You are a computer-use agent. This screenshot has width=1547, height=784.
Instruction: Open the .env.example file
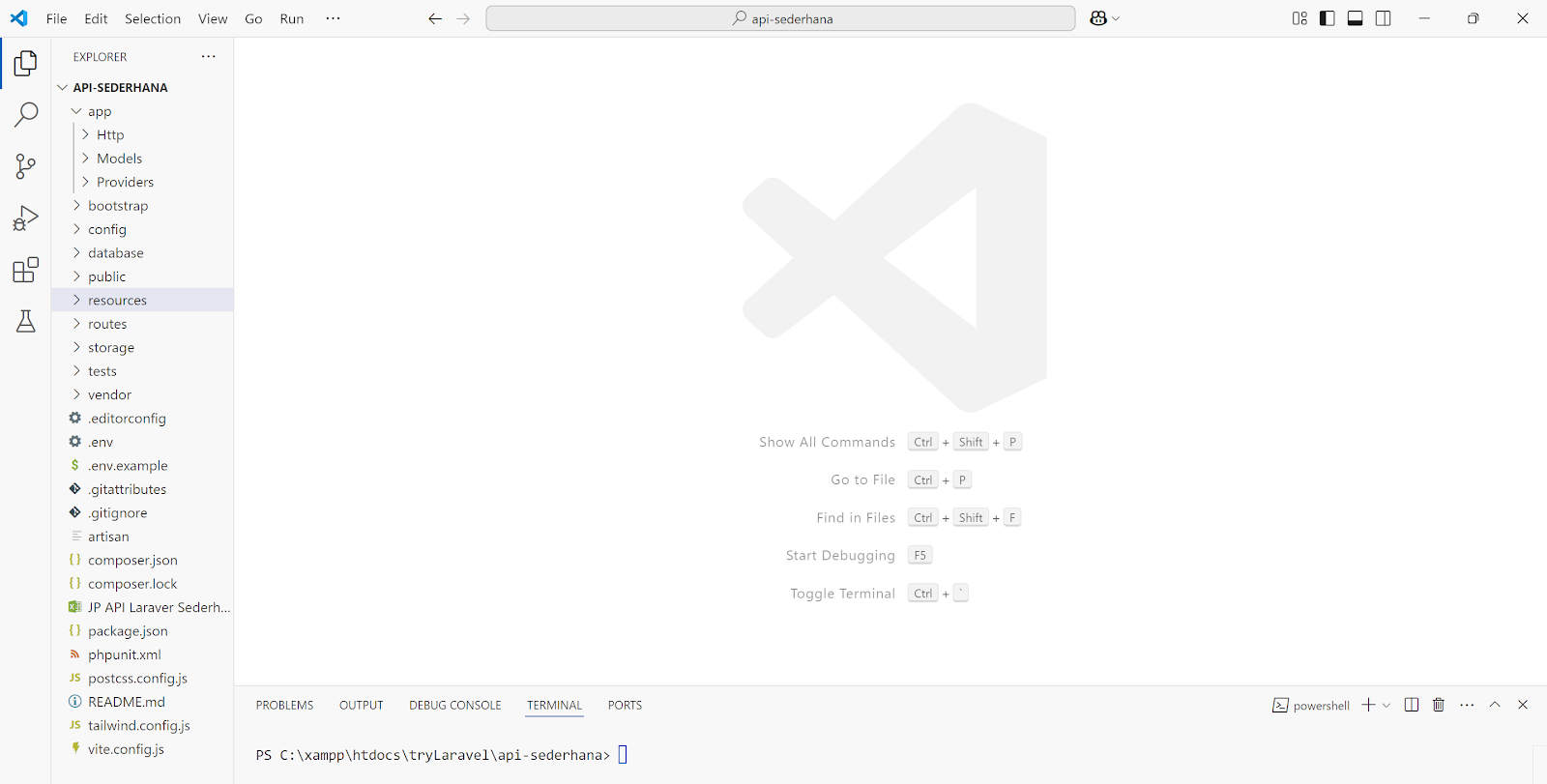(x=142, y=466)
